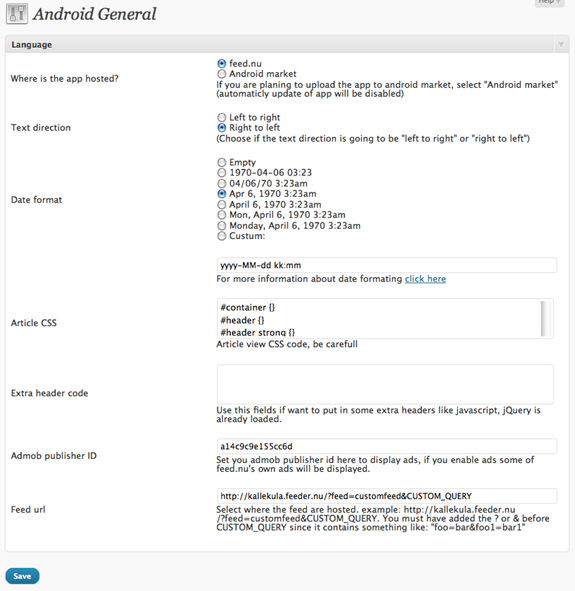Screen dimensions: 575x591
Task: Click the custom date format field
Action: click(387, 265)
